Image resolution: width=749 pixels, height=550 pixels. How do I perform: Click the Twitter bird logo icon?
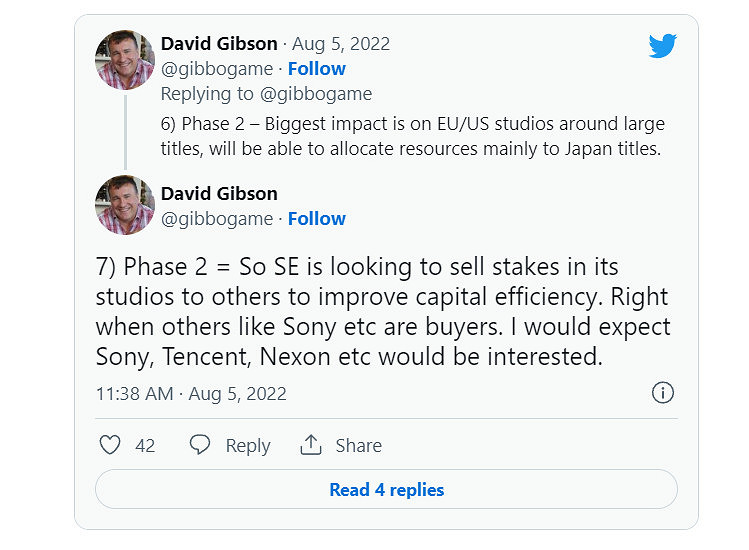click(x=662, y=46)
